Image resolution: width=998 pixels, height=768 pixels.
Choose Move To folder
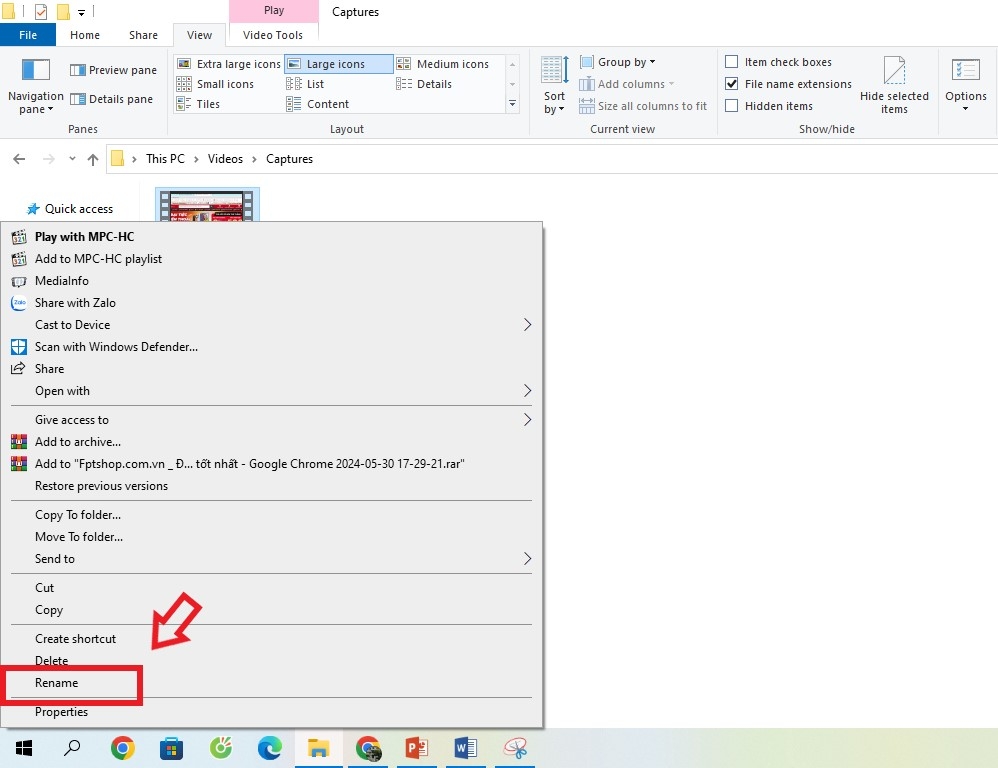pos(271,536)
